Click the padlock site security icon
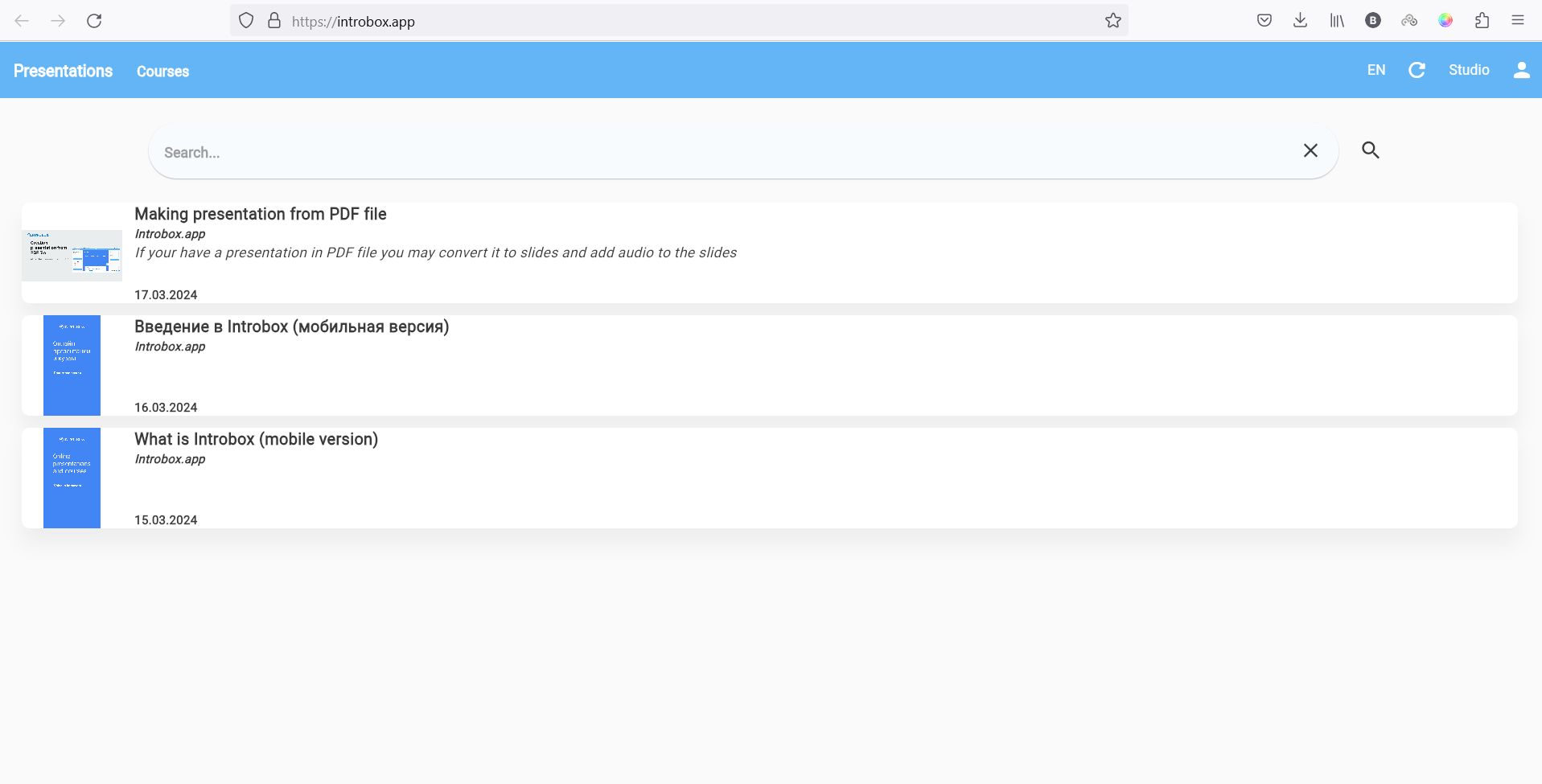Image resolution: width=1542 pixels, height=784 pixels. click(x=274, y=21)
